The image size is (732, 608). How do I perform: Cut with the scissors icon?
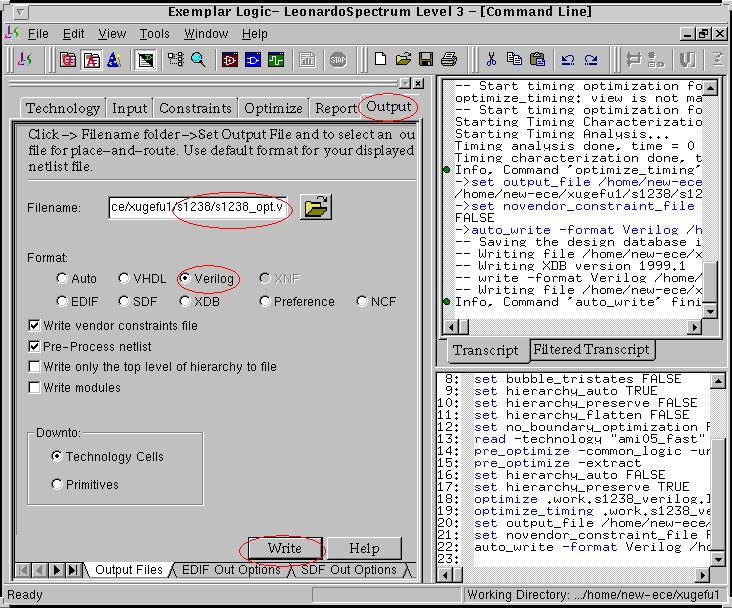click(x=491, y=59)
